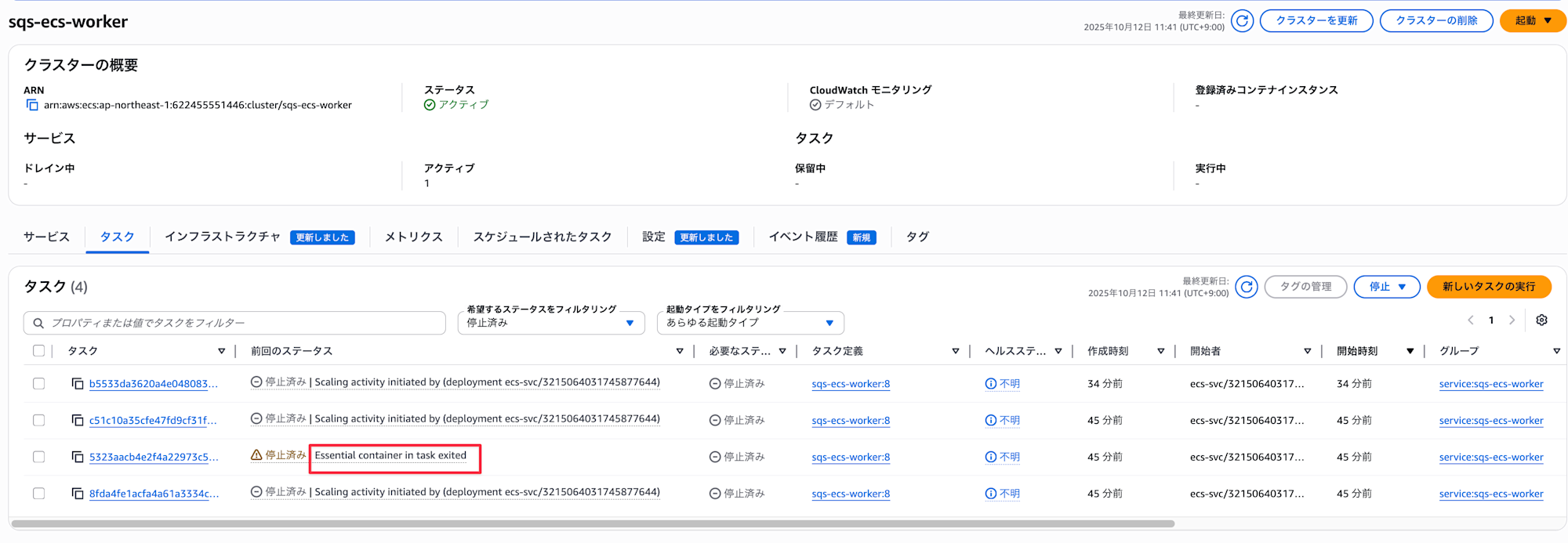Image resolution: width=1568 pixels, height=543 pixels.
Task: Copy task ID b5533da3620a4e048083 using its copy icon
Action: tap(78, 384)
